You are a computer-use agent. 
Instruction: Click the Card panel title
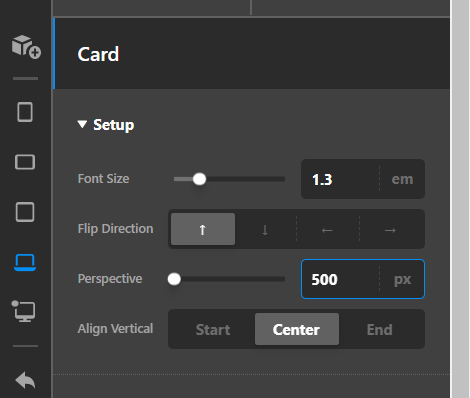[x=98, y=54]
